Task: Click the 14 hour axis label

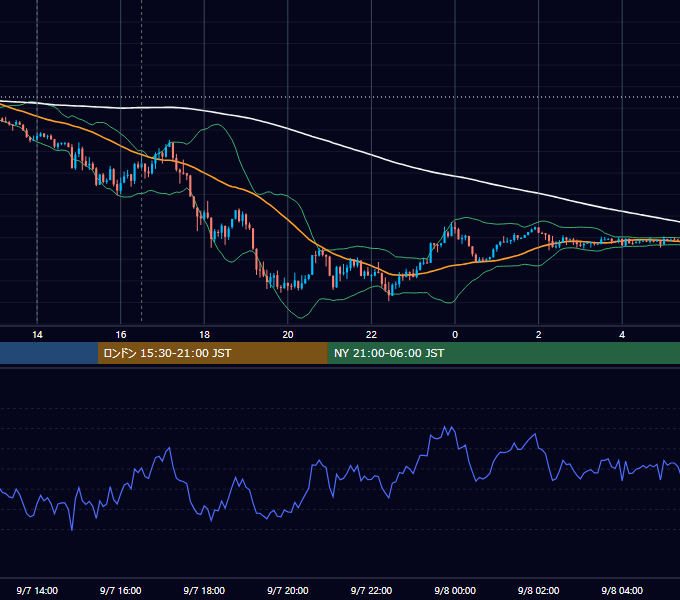Action: (37, 335)
